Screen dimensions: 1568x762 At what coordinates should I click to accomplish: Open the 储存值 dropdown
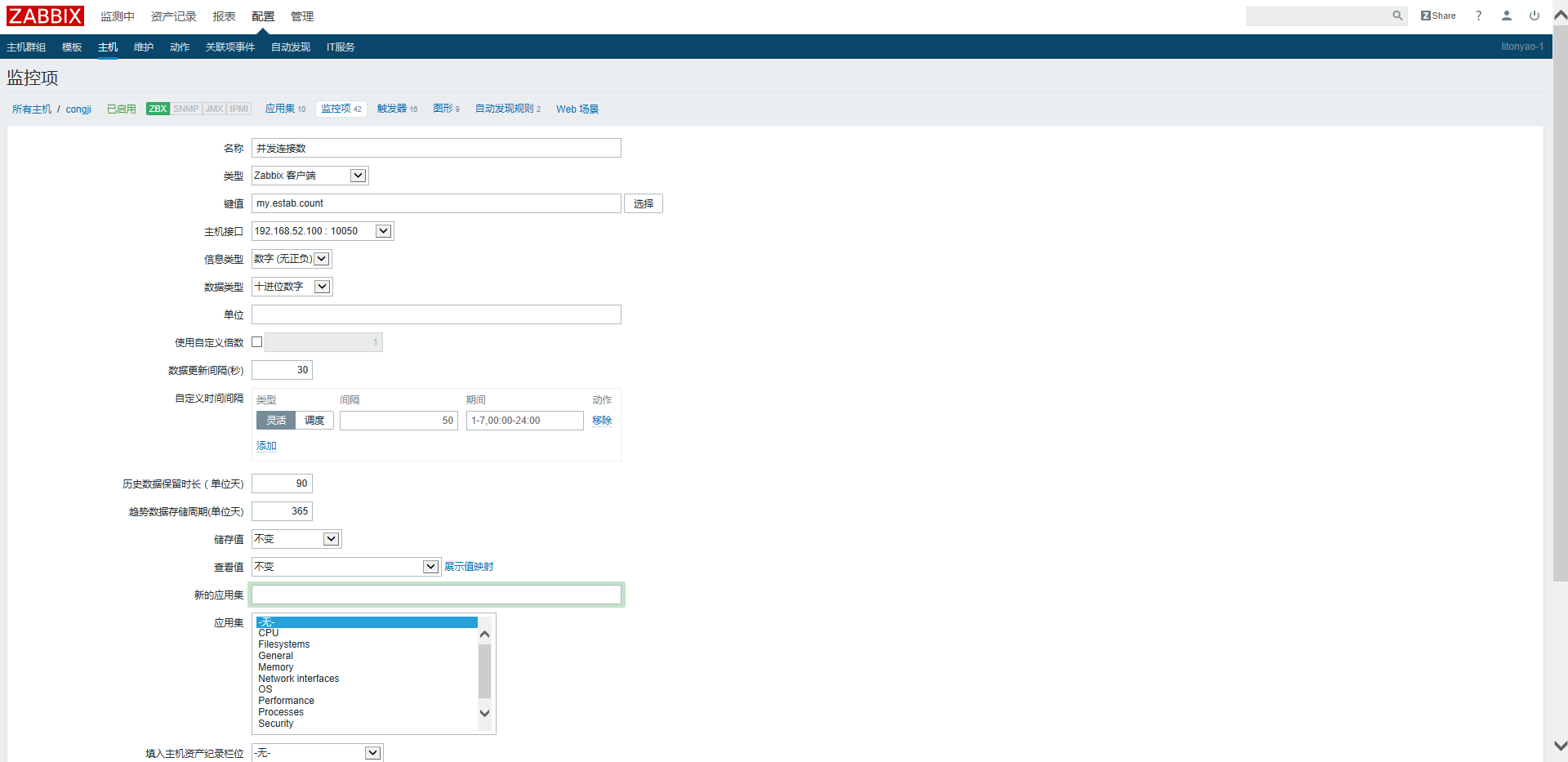296,539
